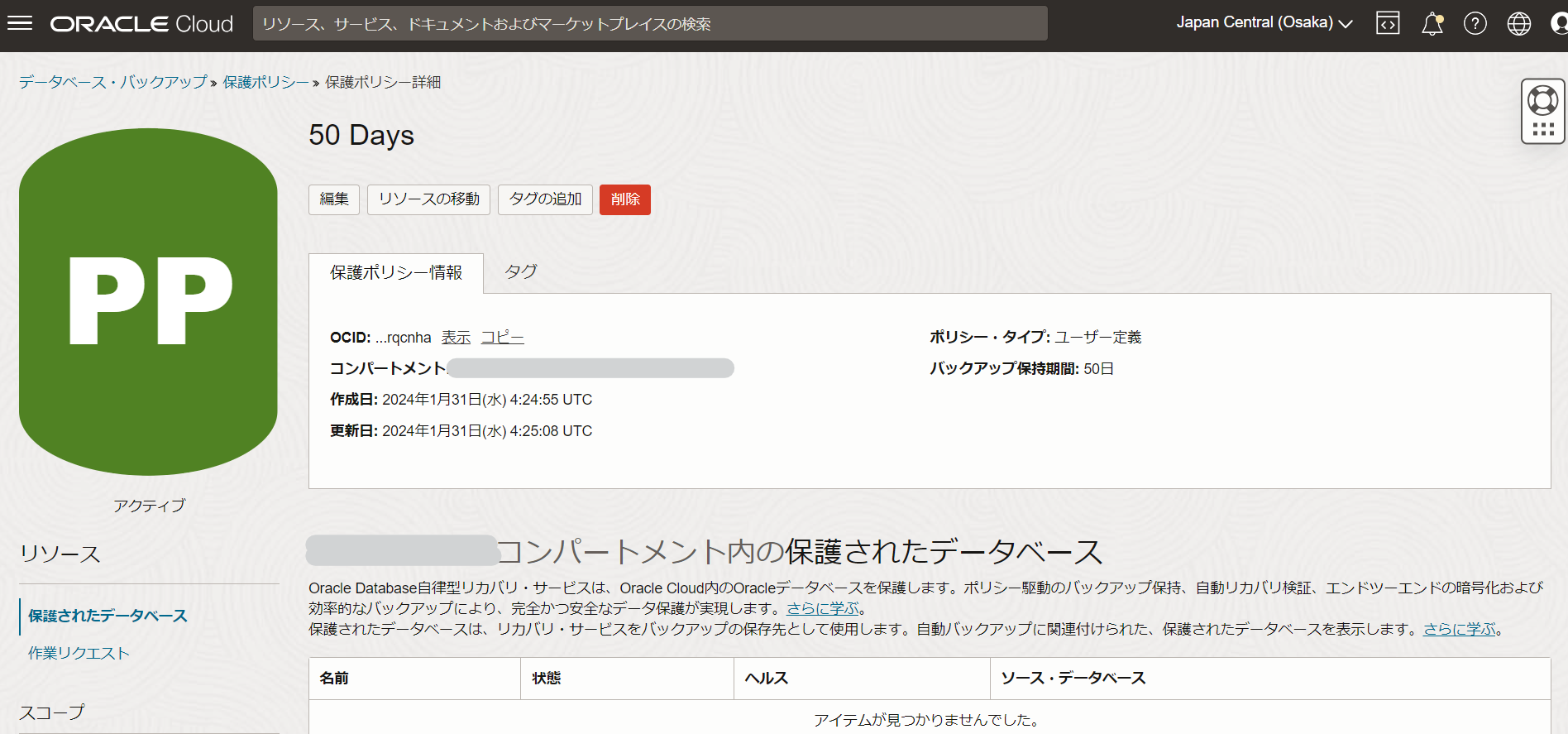Image resolution: width=1568 pixels, height=734 pixels.
Task: Click the タグの追加 button
Action: (x=545, y=199)
